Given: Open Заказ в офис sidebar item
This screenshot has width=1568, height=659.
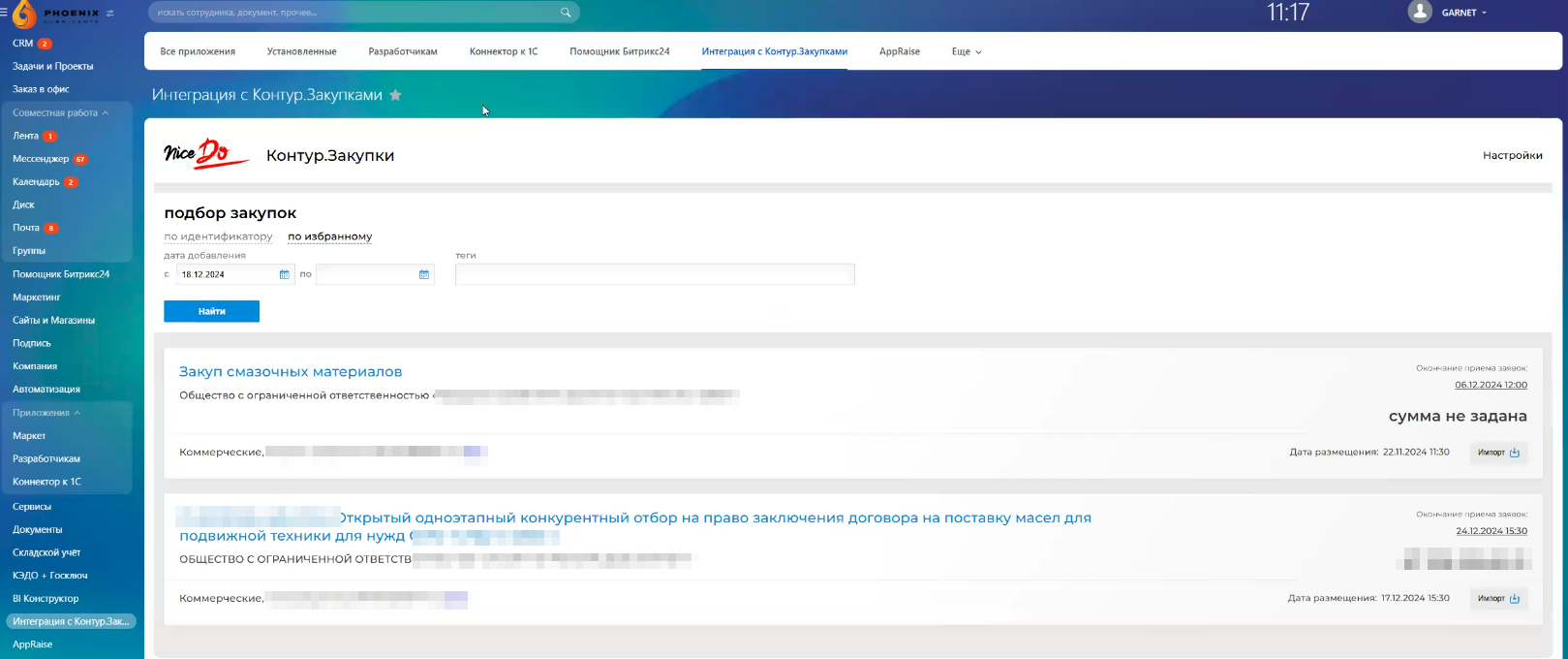Looking at the screenshot, I should point(41,89).
